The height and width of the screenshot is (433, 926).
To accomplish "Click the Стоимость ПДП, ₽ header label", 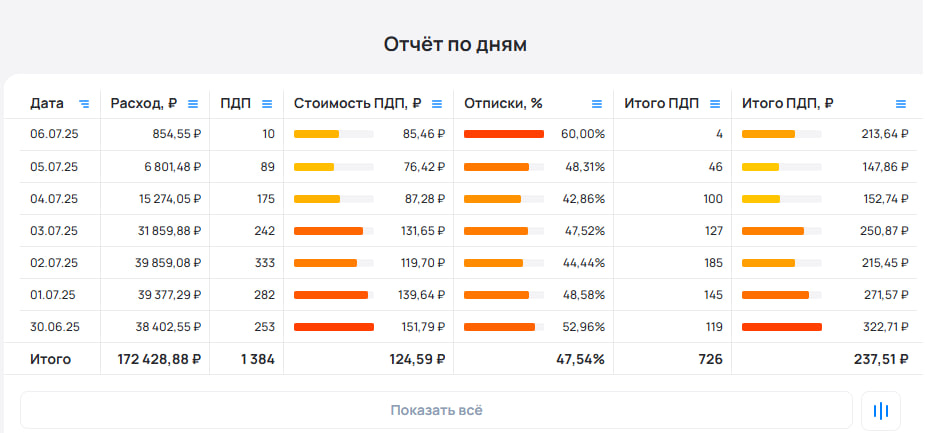I will click(x=357, y=103).
